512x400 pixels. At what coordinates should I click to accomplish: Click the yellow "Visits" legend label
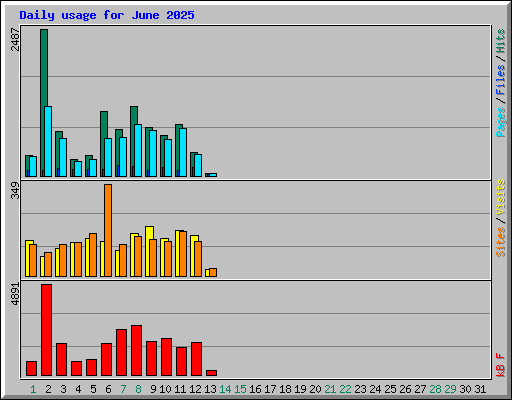tap(500, 197)
